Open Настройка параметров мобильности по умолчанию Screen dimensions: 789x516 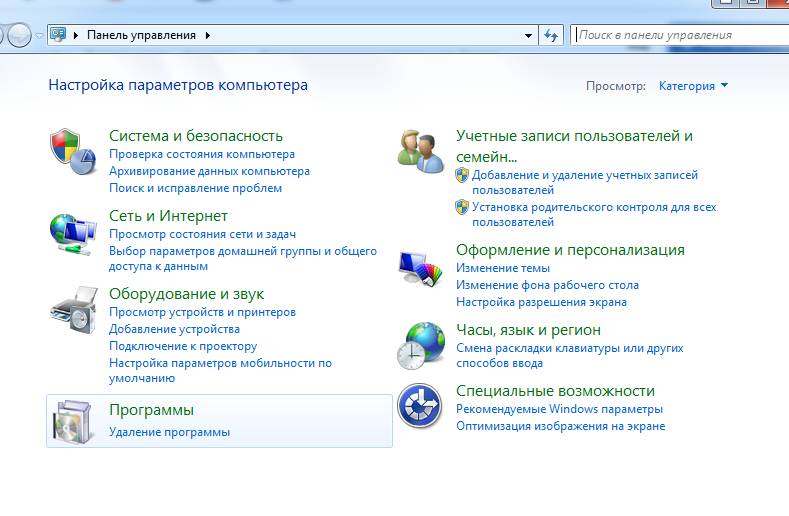pos(220,371)
